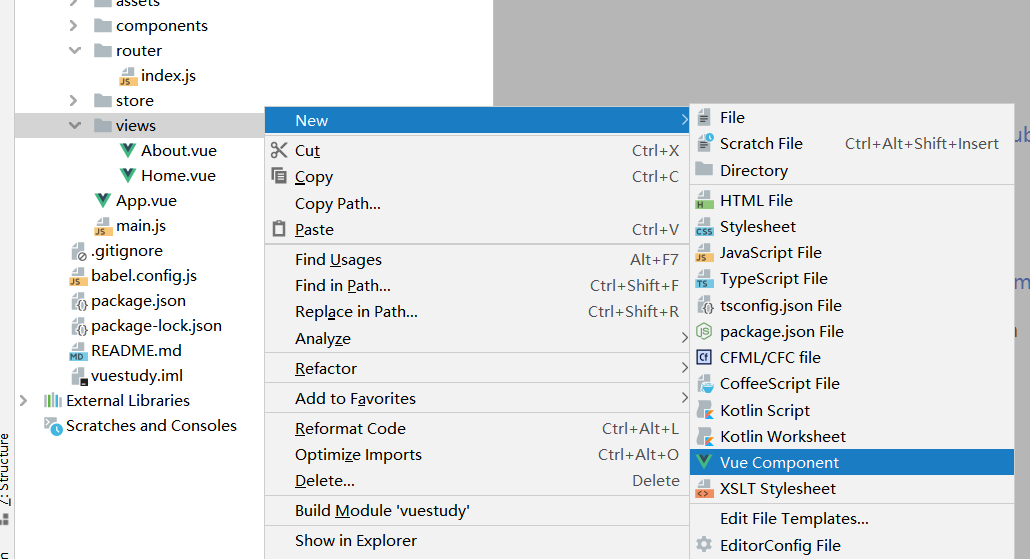Viewport: 1030px width, 559px height.
Task: Expand the store folder
Action: coord(74,101)
